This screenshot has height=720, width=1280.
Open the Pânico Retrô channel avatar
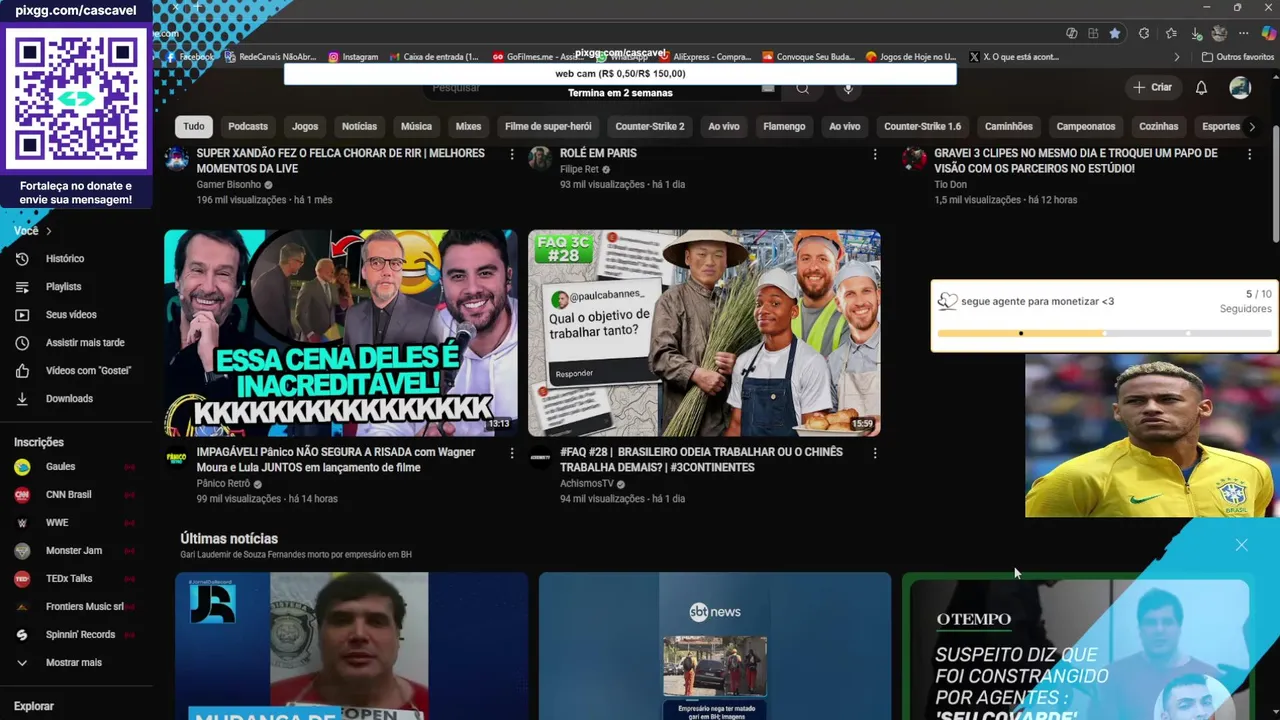coord(176,458)
